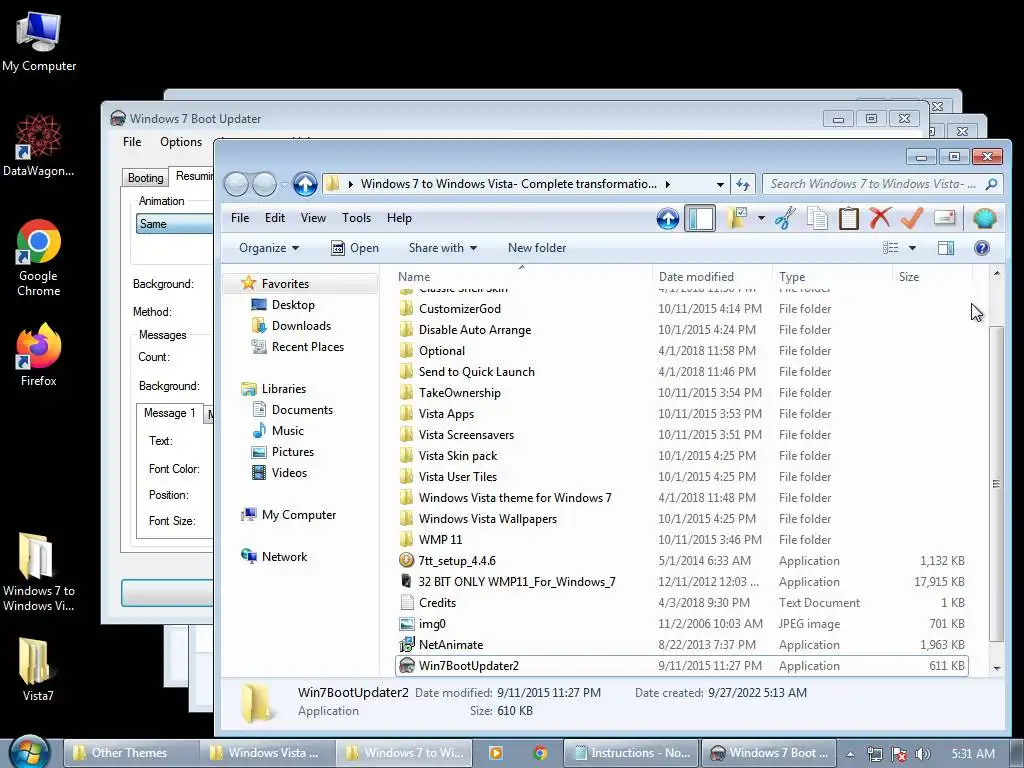1024x768 pixels.
Task: Click the Back navigation button
Action: [236, 185]
